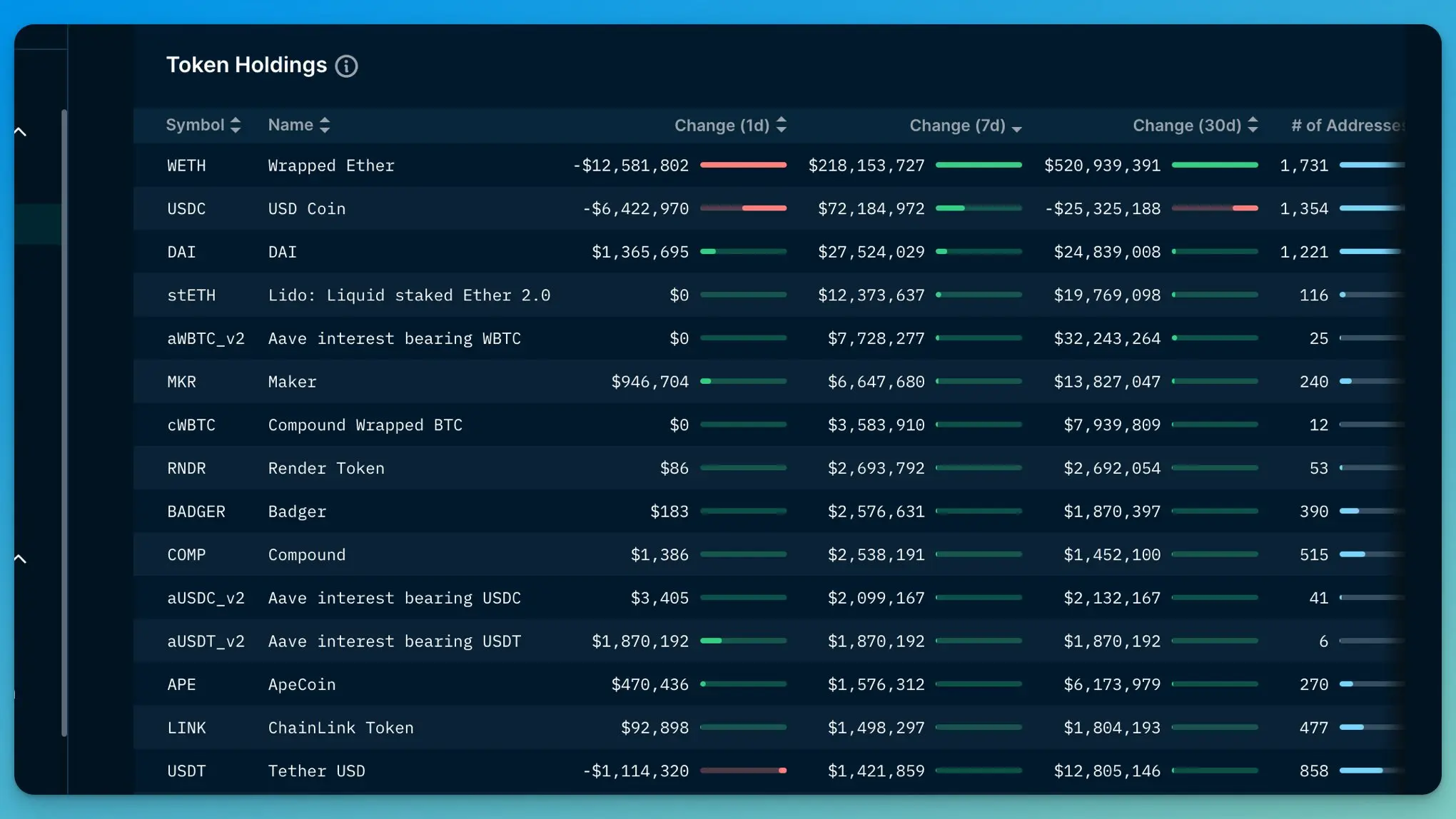Click the # of Addresses column header
This screenshot has height=819, width=1456.
pyautogui.click(x=1348, y=126)
